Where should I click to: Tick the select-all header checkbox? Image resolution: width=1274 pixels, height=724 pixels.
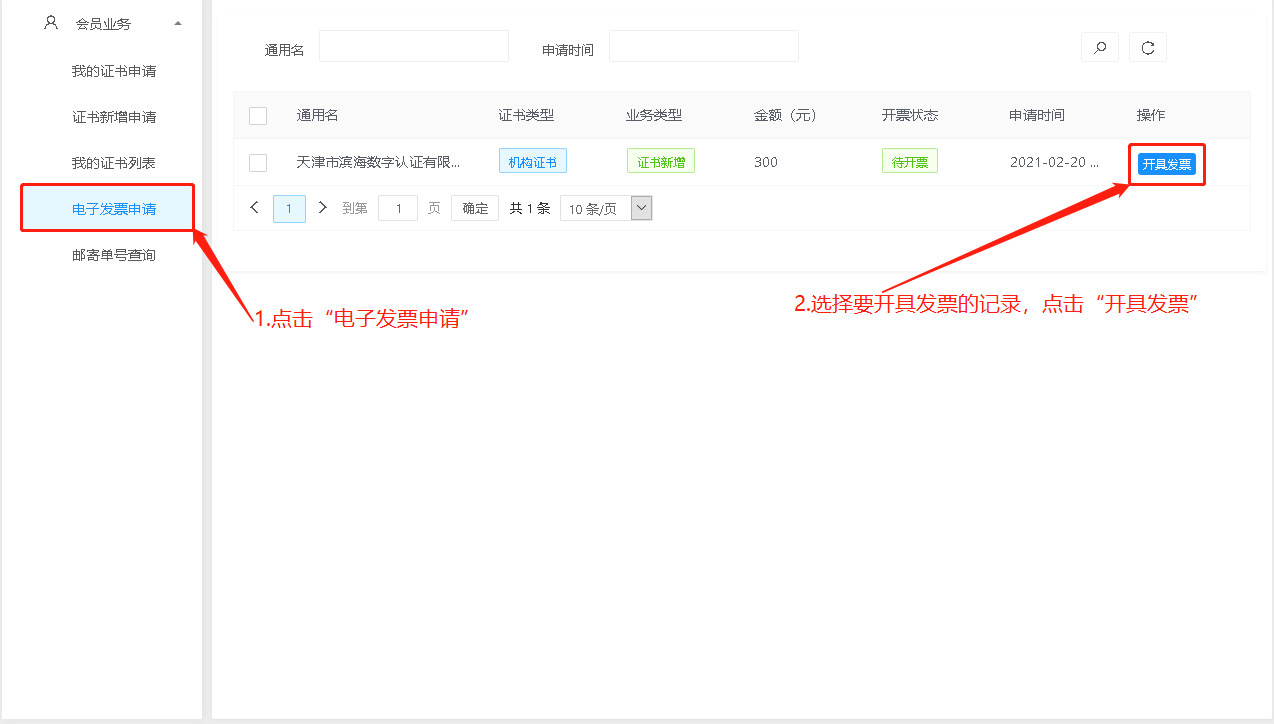click(258, 116)
